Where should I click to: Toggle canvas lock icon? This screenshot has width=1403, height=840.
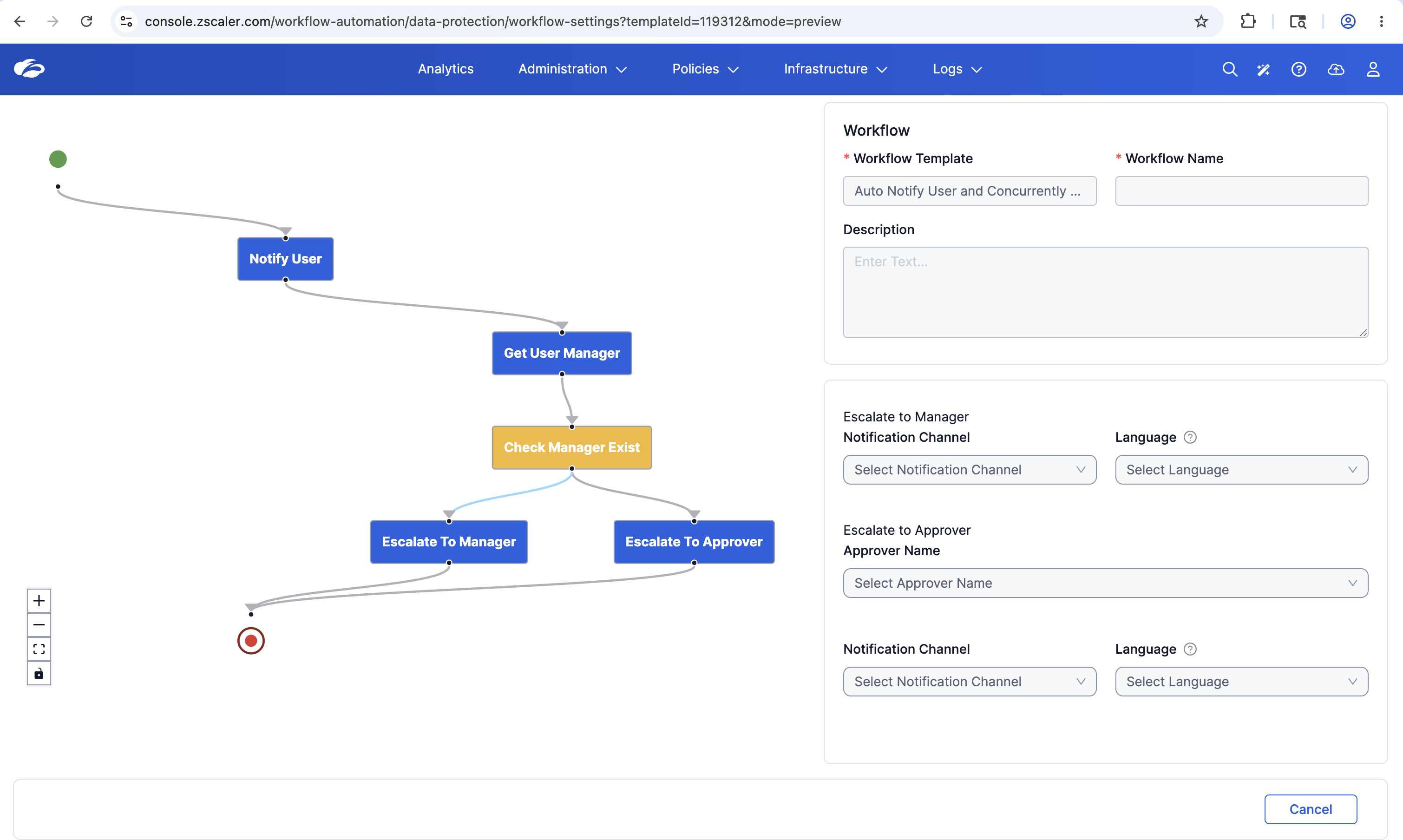pos(39,674)
